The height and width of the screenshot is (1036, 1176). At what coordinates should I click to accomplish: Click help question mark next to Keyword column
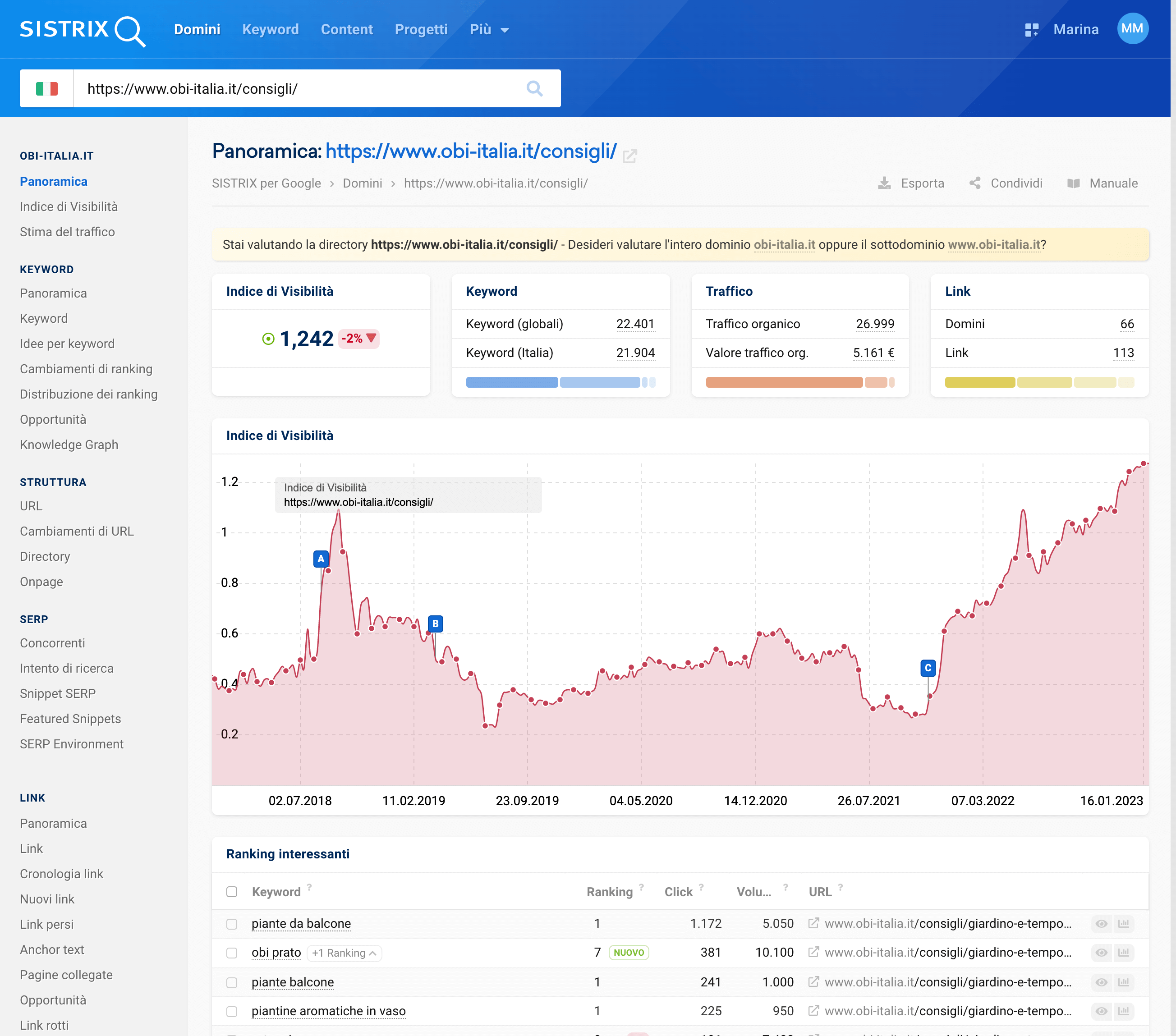click(x=309, y=887)
